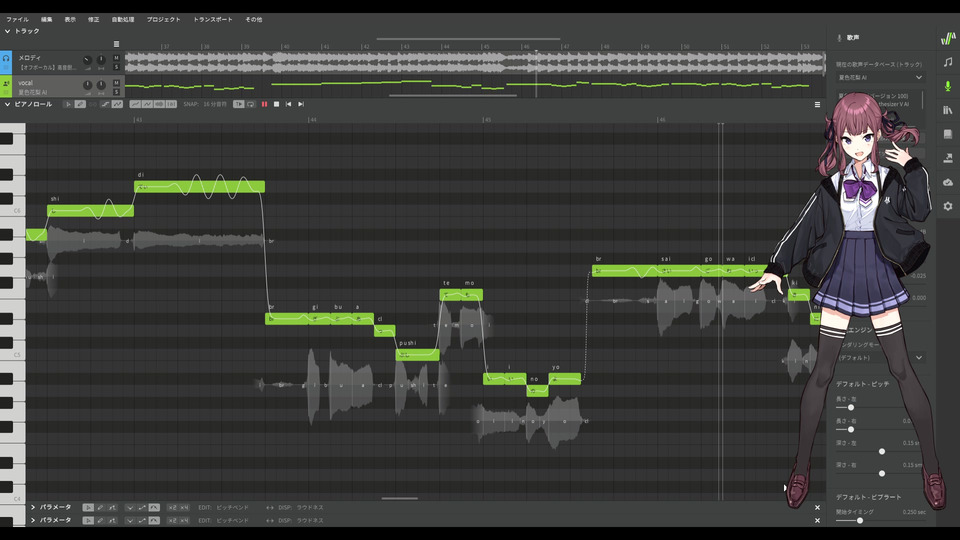Open the ファイル menu
The image size is (960, 540).
17,20
